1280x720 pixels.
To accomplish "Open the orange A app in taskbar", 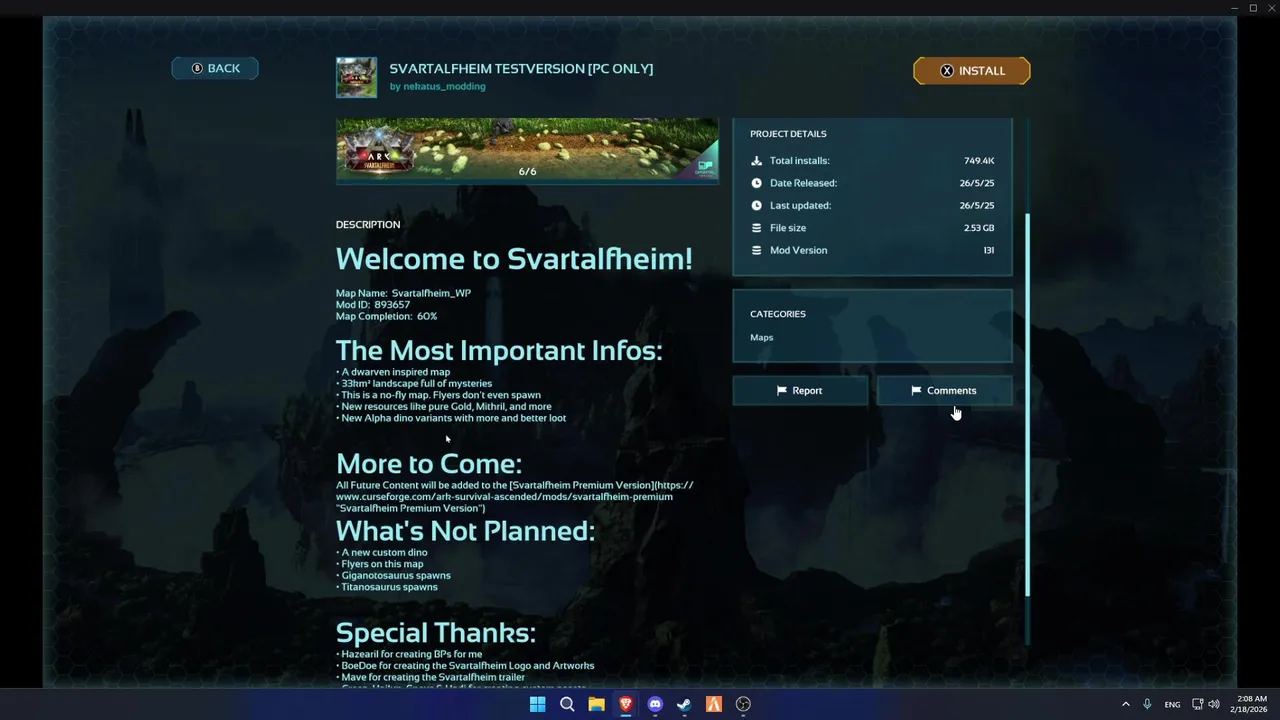I will pos(714,704).
